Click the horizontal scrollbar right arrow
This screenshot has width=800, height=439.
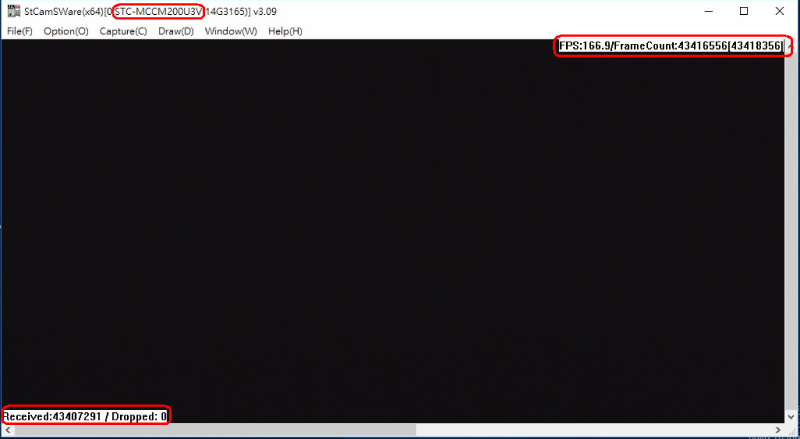tap(779, 431)
